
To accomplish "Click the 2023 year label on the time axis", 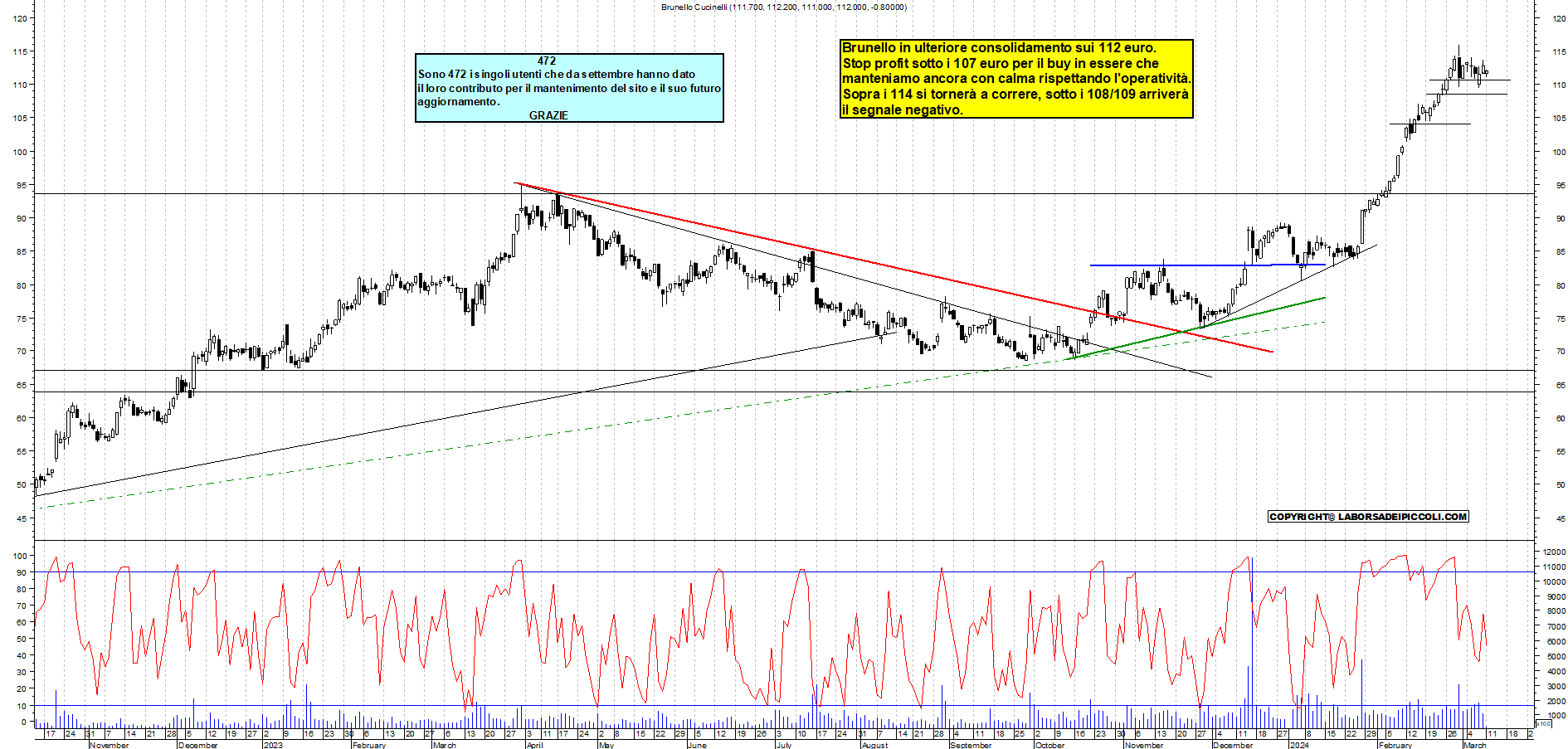I will click(x=273, y=745).
